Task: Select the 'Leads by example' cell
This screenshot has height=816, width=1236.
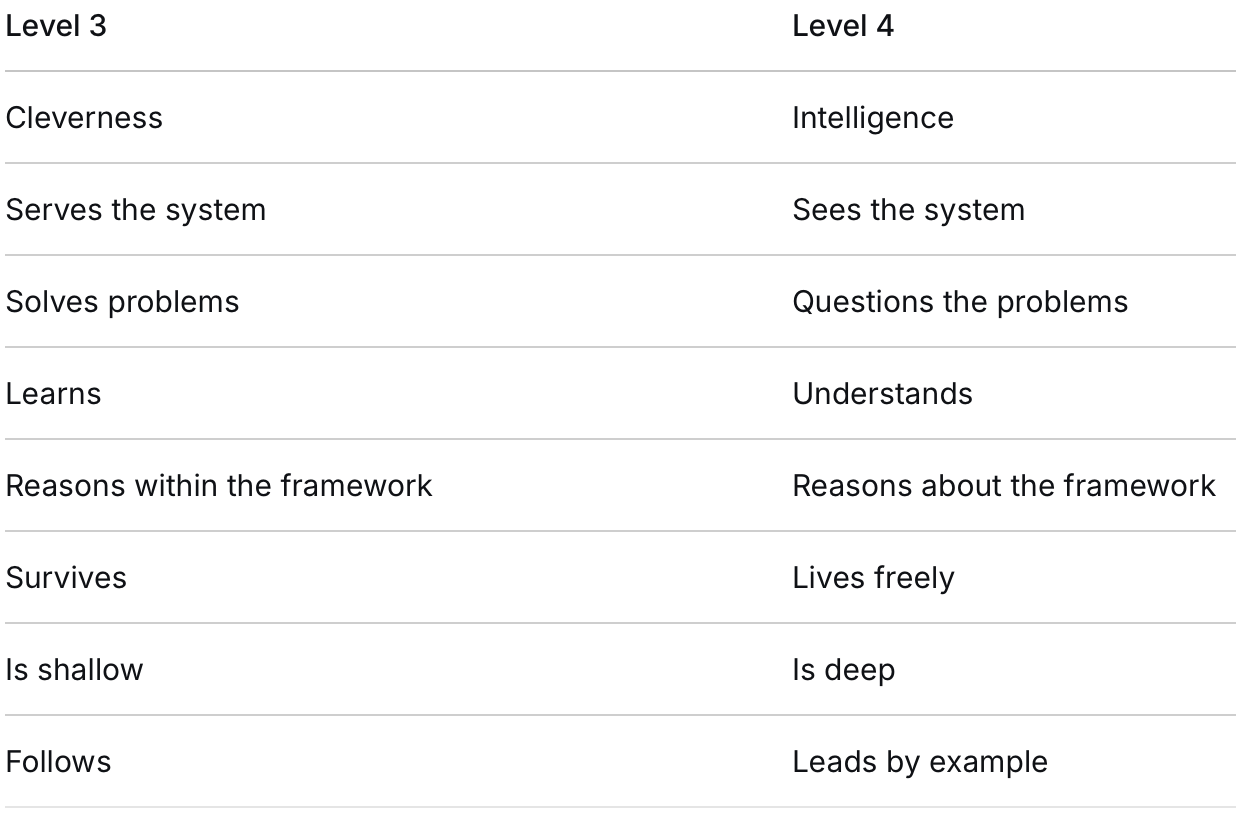Action: 920,762
